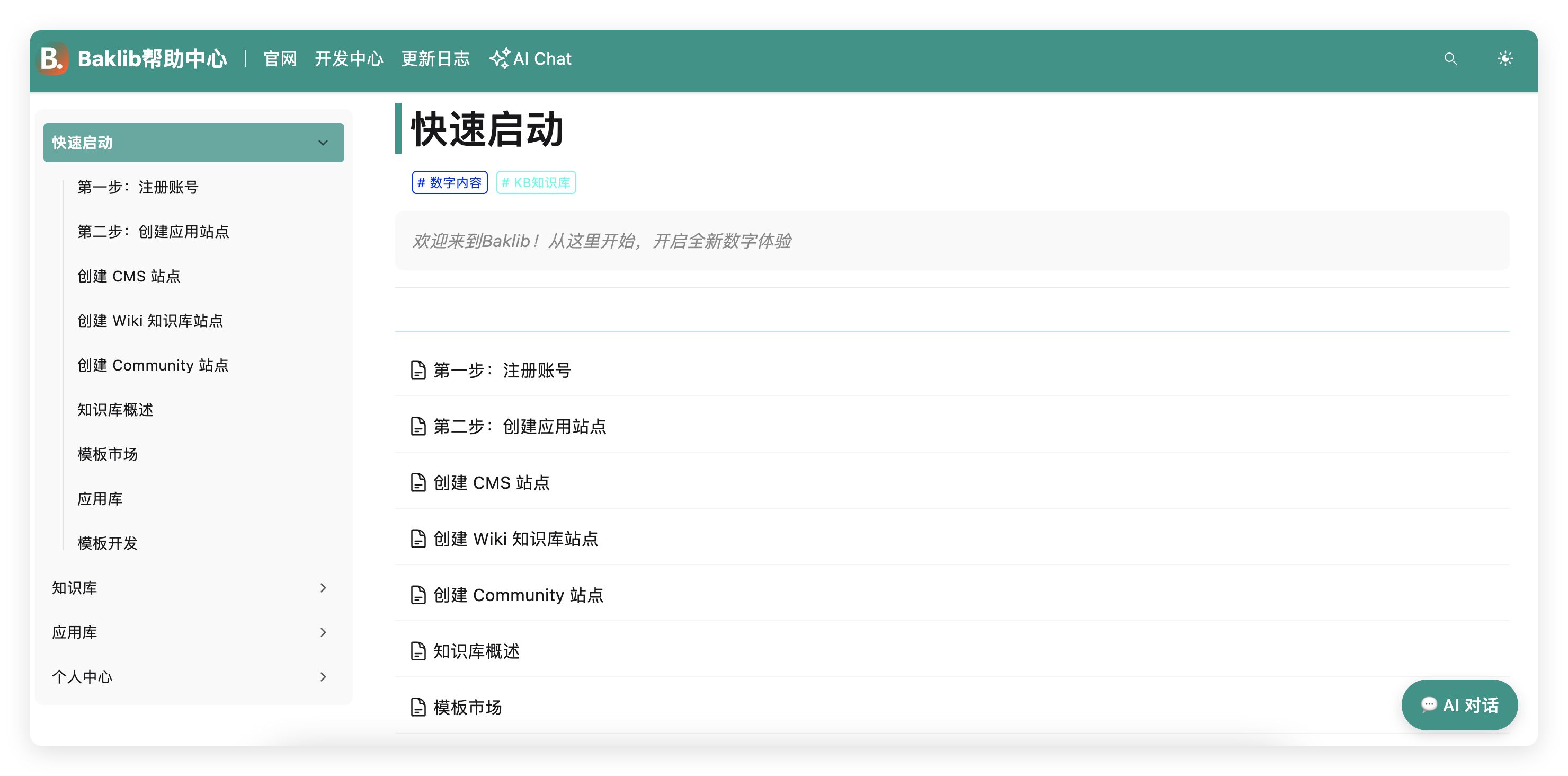
Task: Toggle the sun light/dark theme icon
Action: click(1504, 58)
